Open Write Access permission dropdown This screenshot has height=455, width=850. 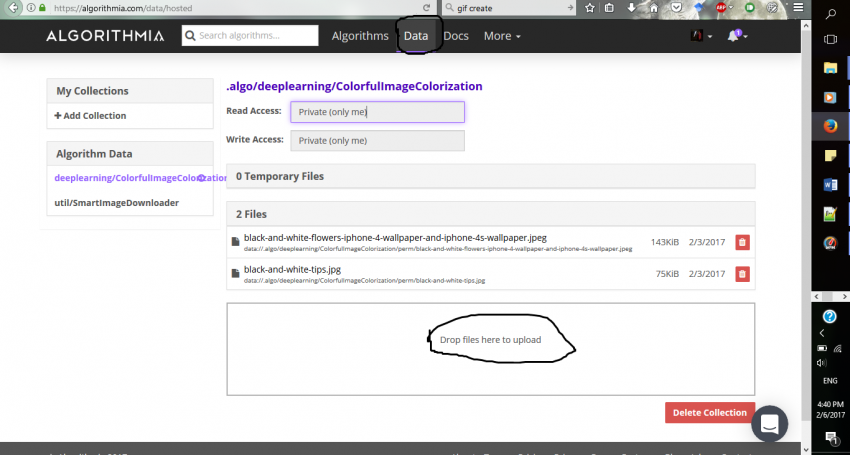(377, 140)
